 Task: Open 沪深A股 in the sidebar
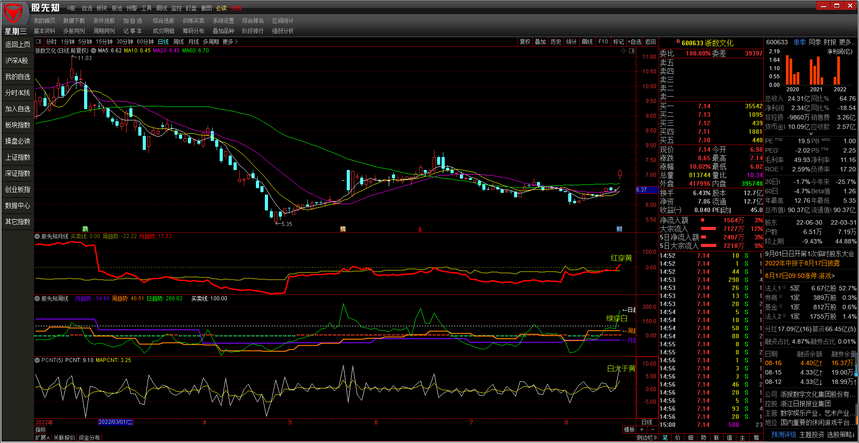(18, 60)
